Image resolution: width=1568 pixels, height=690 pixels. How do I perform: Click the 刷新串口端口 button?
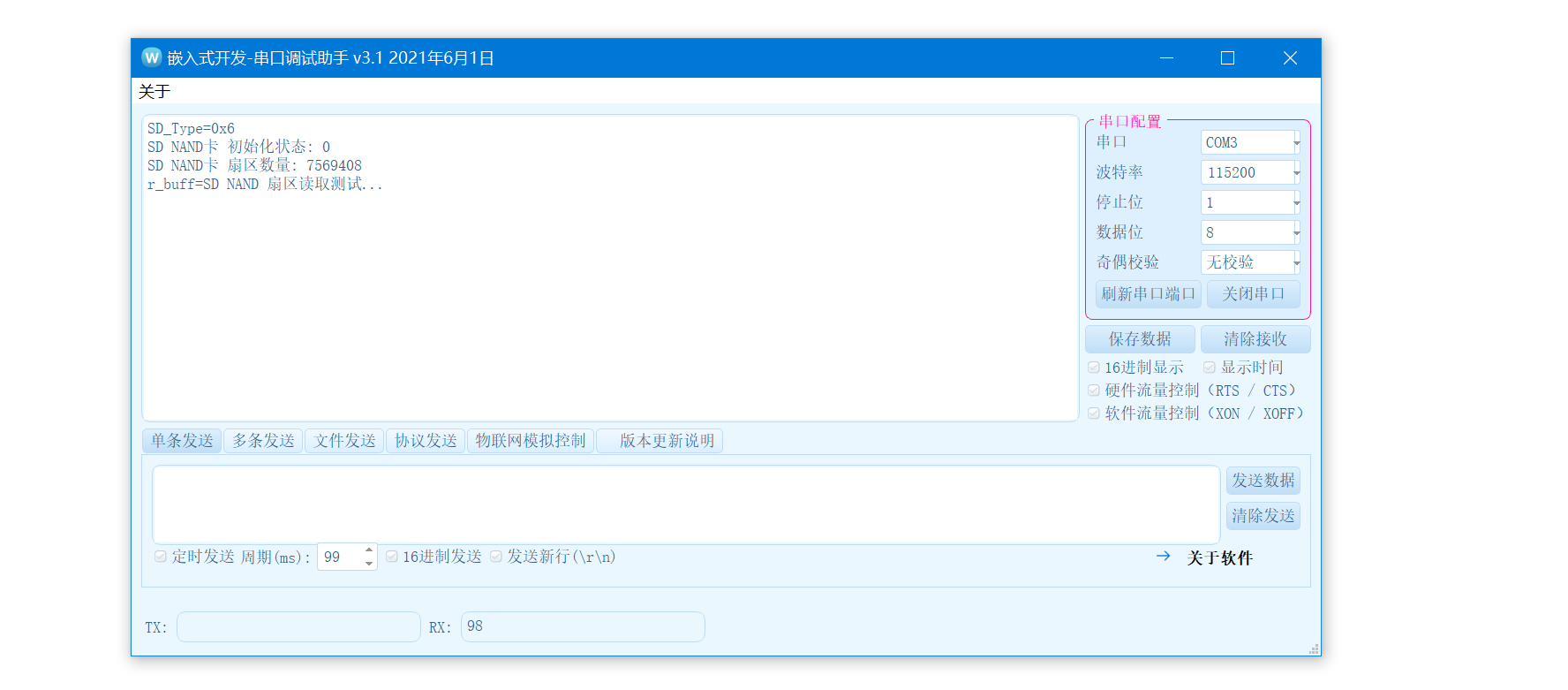click(1148, 293)
